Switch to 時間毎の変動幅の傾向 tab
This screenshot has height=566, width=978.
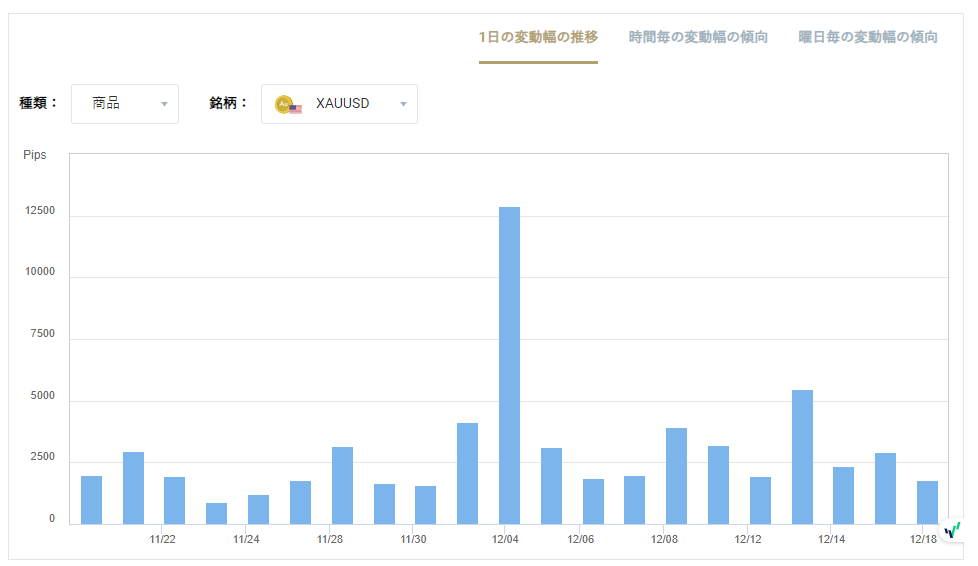tap(698, 37)
